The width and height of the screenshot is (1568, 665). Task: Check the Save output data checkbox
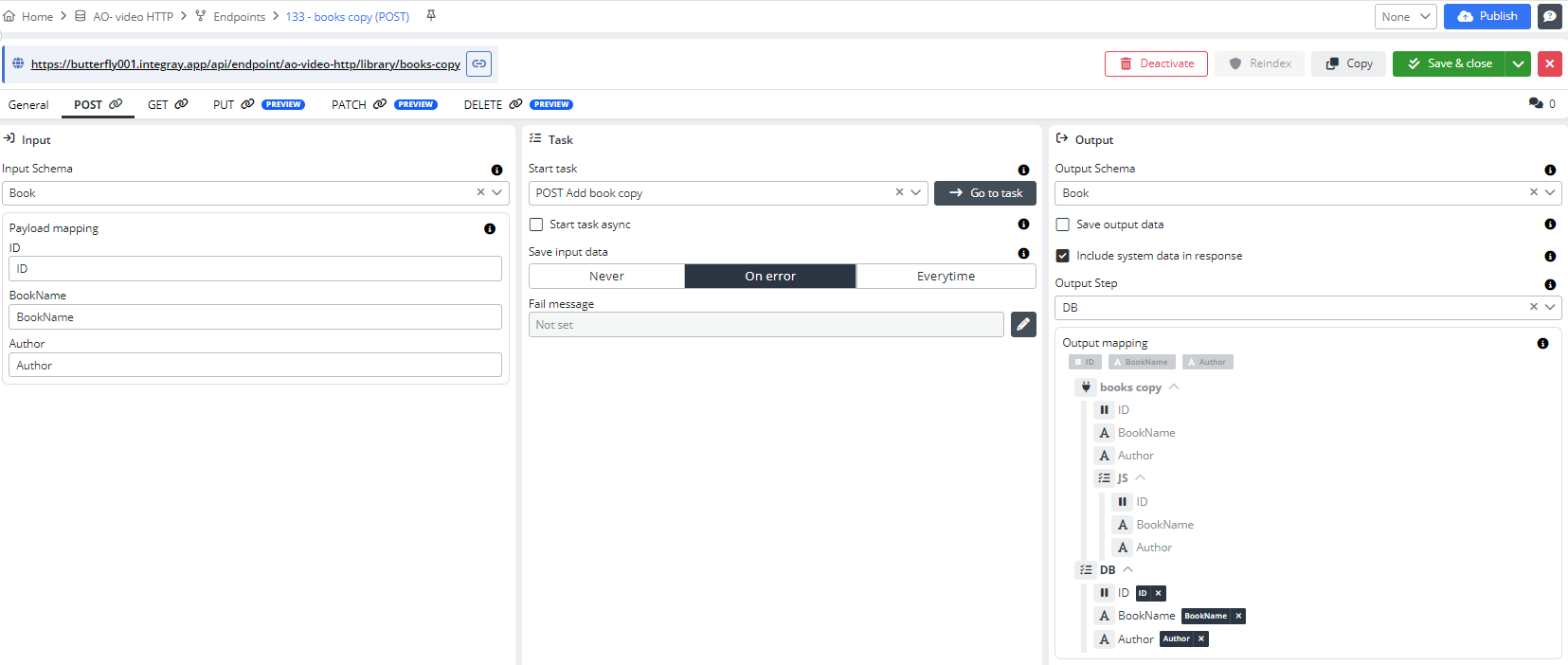coord(1063,225)
